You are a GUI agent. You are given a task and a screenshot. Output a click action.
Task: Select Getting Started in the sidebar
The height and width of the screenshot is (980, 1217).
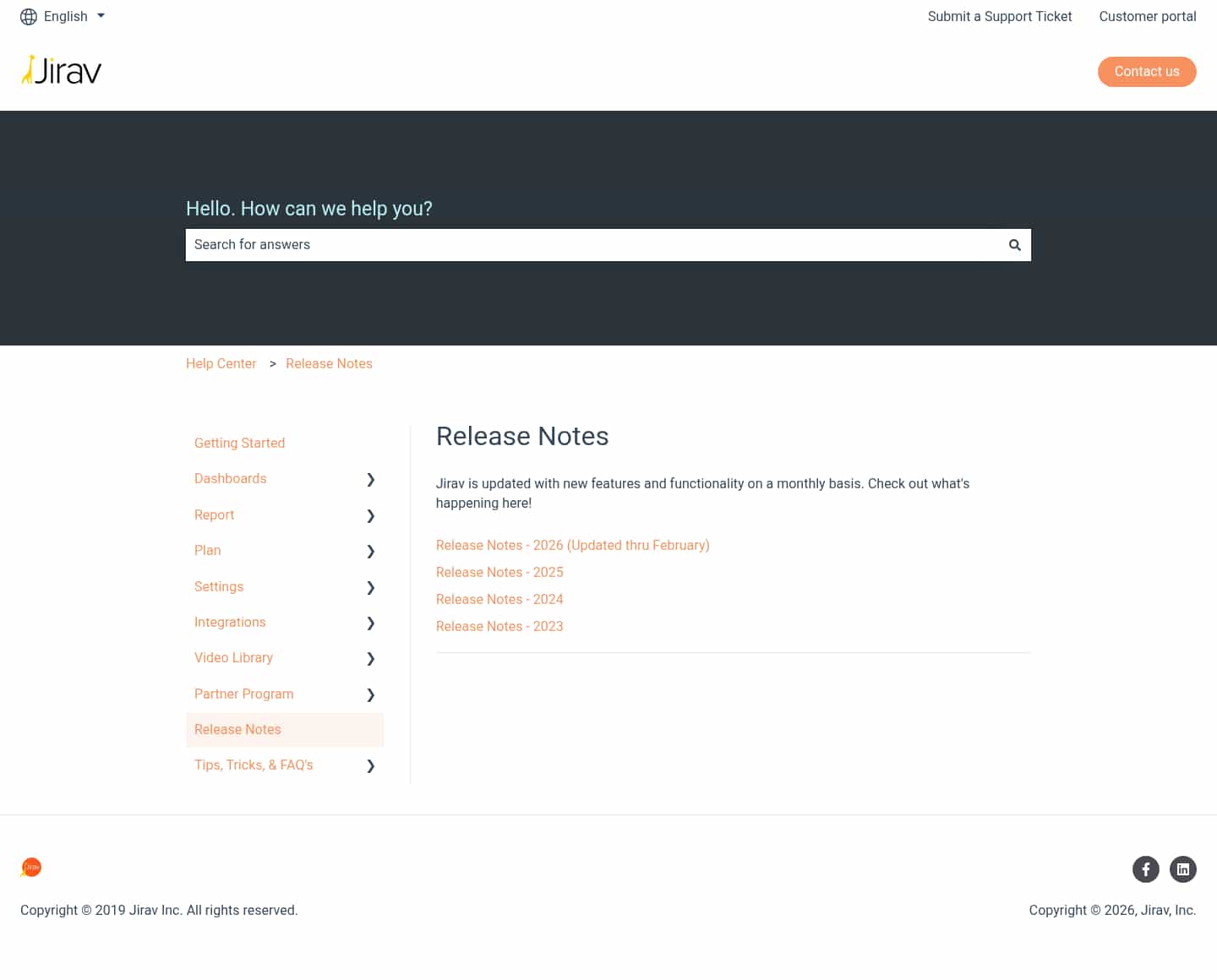click(x=239, y=443)
